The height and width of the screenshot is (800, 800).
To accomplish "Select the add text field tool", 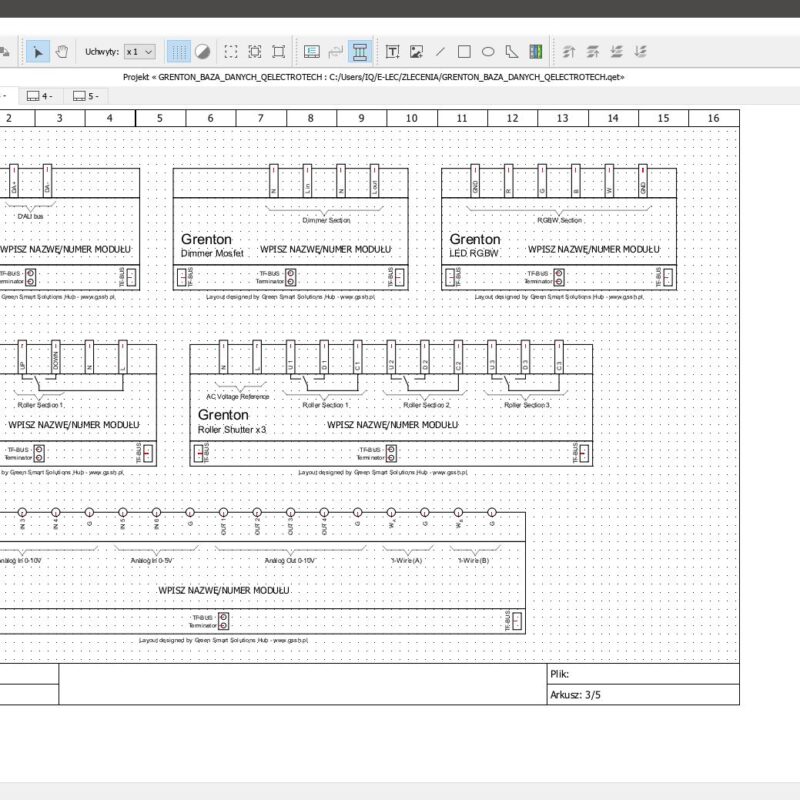I will coord(392,51).
